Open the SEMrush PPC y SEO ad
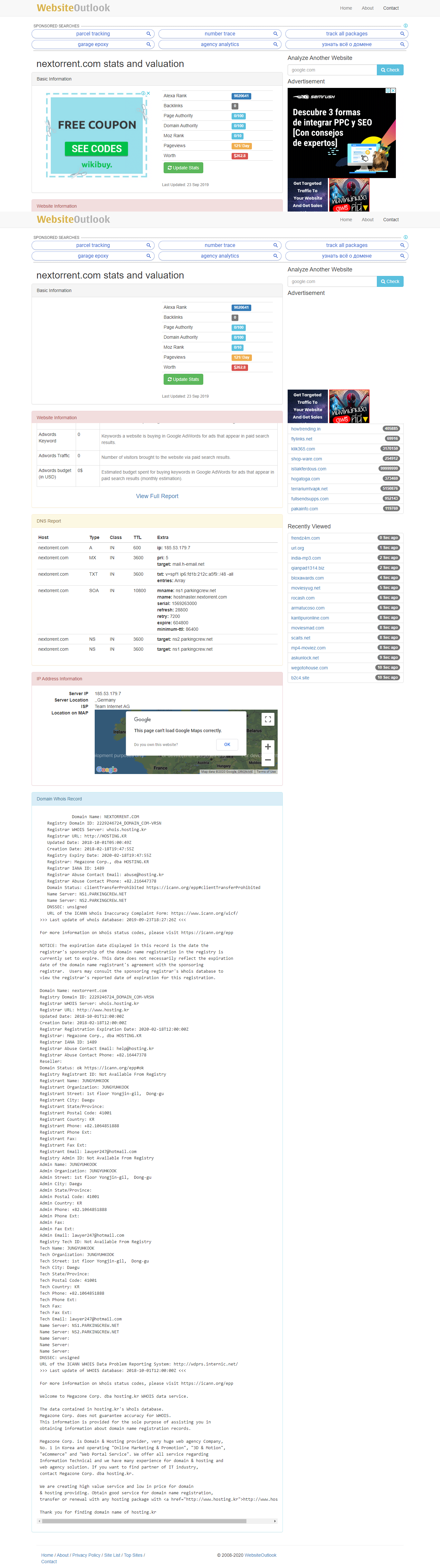The height and width of the screenshot is (1568, 440). [341, 133]
